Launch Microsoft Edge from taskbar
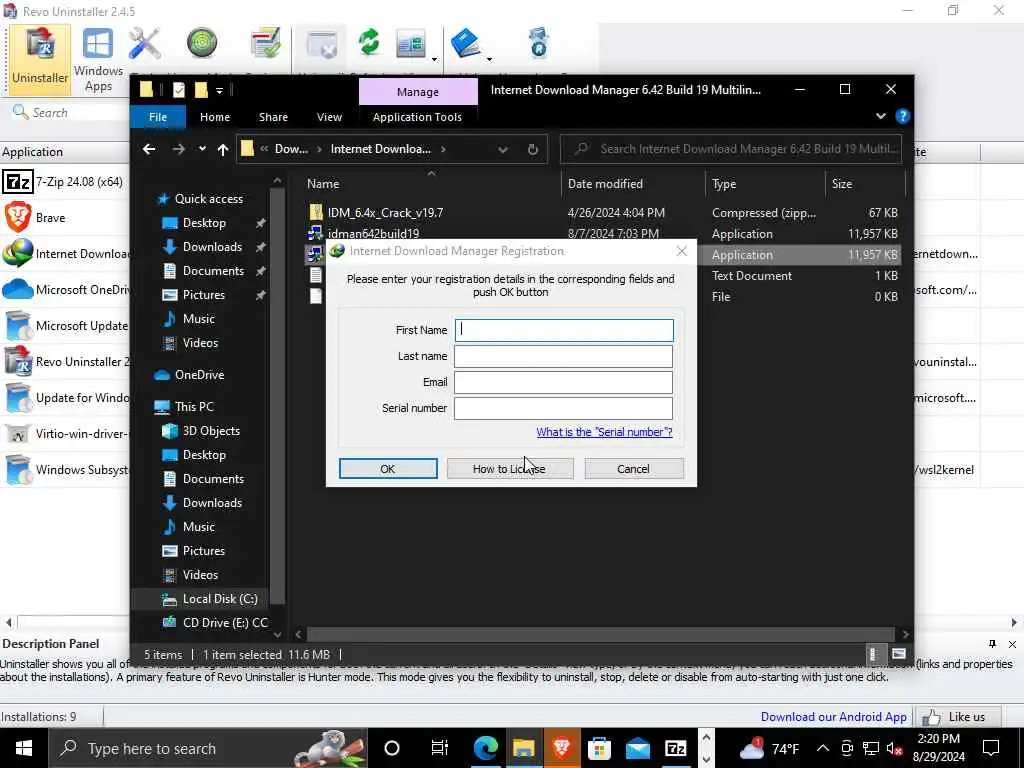Image resolution: width=1024 pixels, height=768 pixels. (x=485, y=748)
